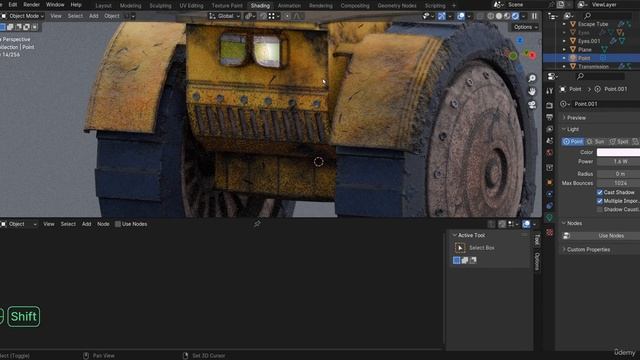Toggle Multiple Importance checkbox

point(600,201)
